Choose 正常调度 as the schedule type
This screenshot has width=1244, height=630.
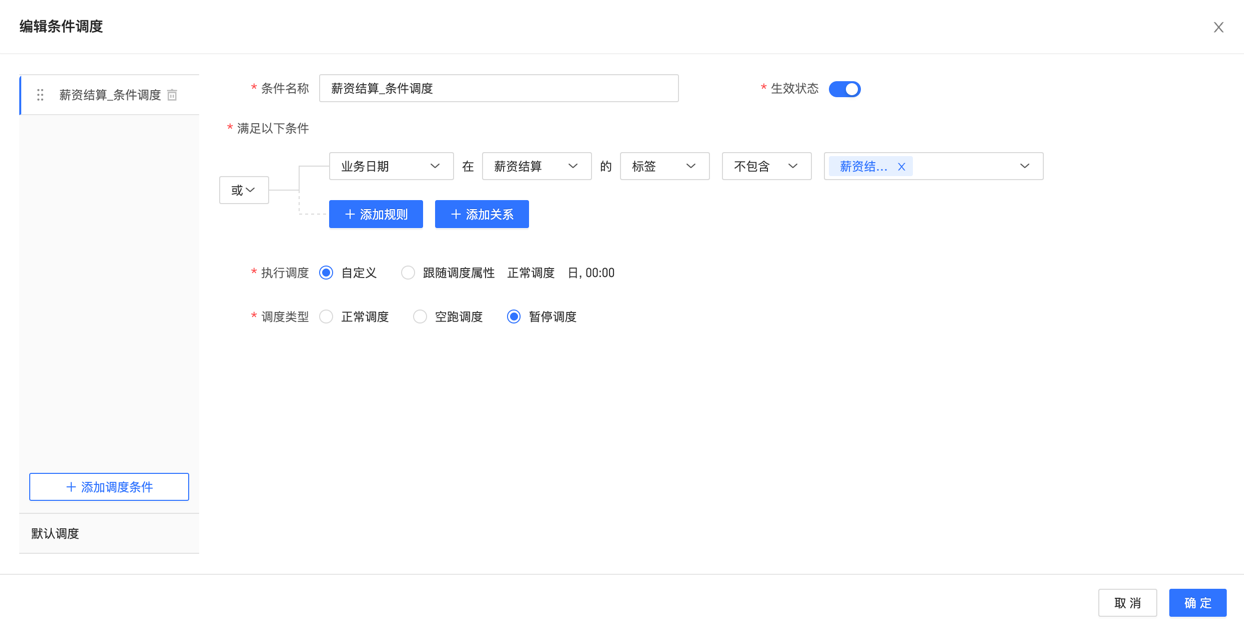[x=326, y=317]
